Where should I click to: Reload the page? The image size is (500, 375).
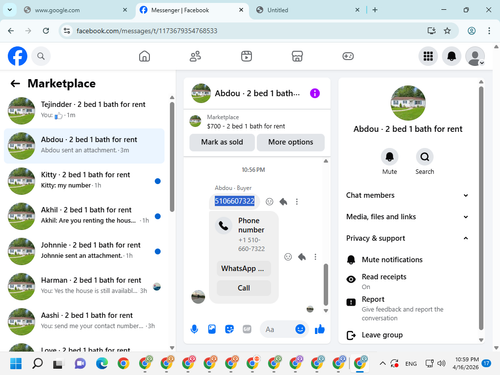pyautogui.click(x=46, y=31)
